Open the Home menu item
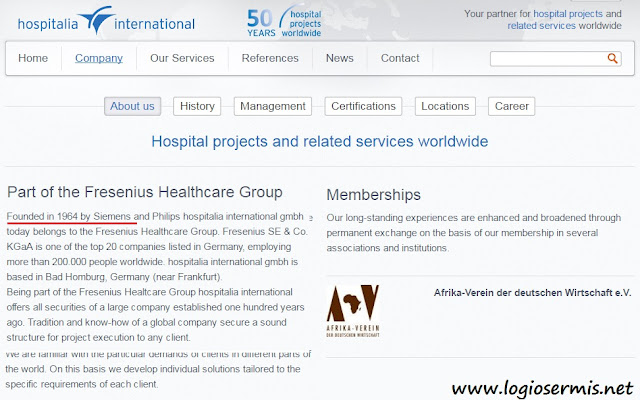 (33, 58)
